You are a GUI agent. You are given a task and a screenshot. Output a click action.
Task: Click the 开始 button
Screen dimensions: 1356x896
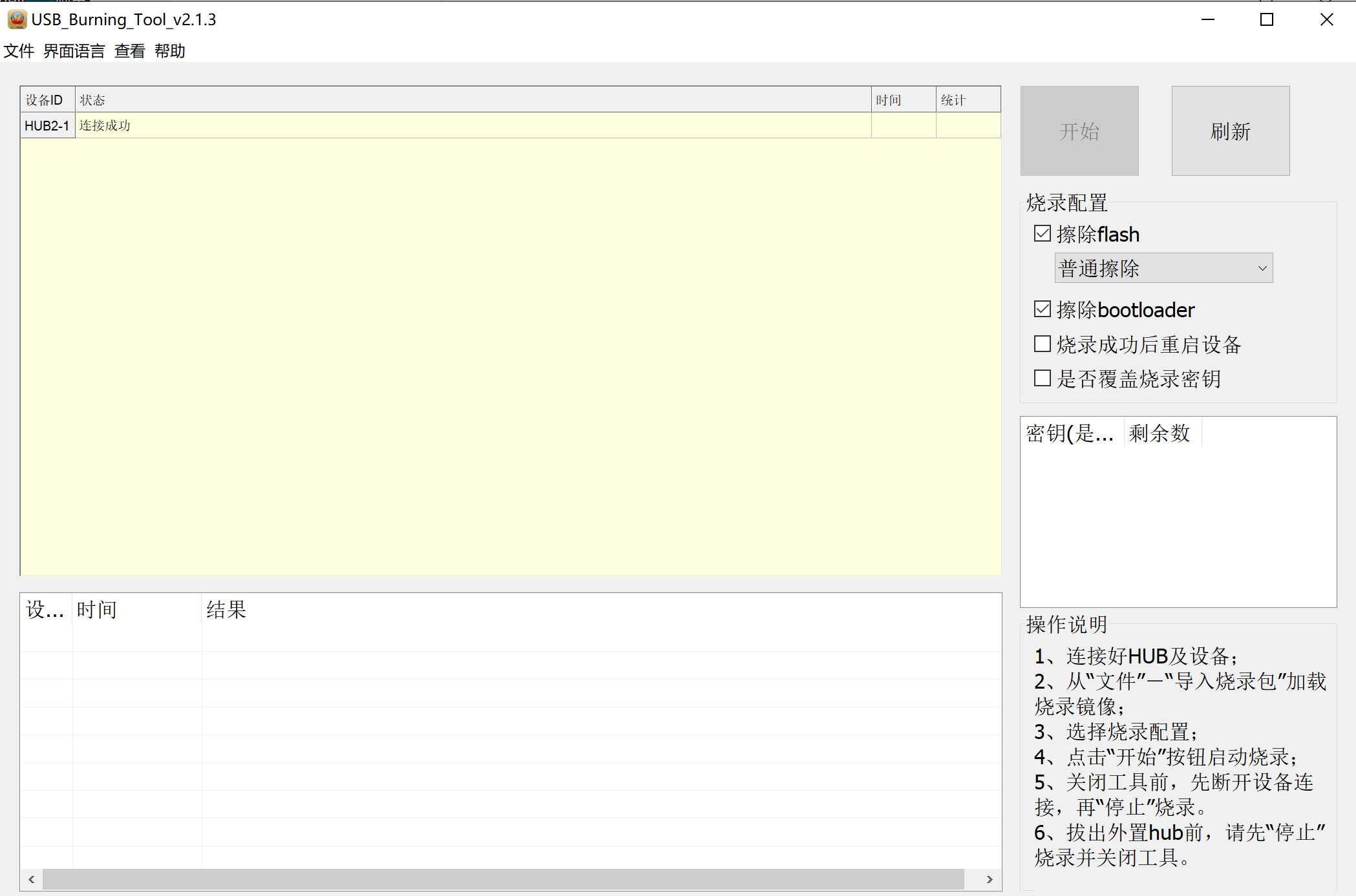click(1079, 131)
